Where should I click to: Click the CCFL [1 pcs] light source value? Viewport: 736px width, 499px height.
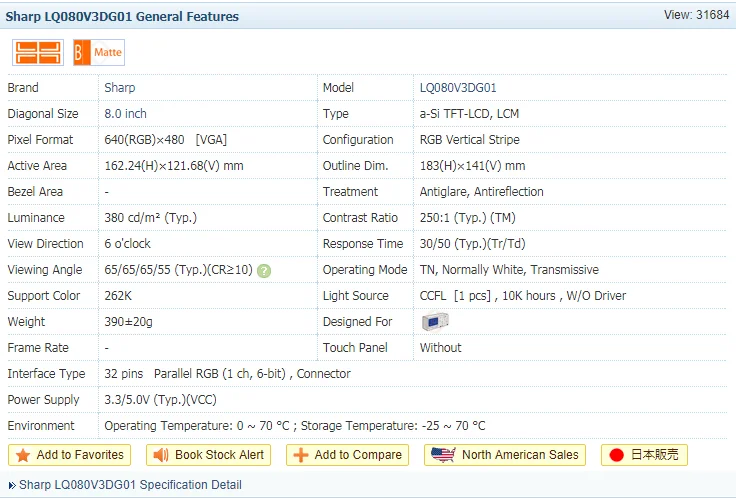coord(523,296)
